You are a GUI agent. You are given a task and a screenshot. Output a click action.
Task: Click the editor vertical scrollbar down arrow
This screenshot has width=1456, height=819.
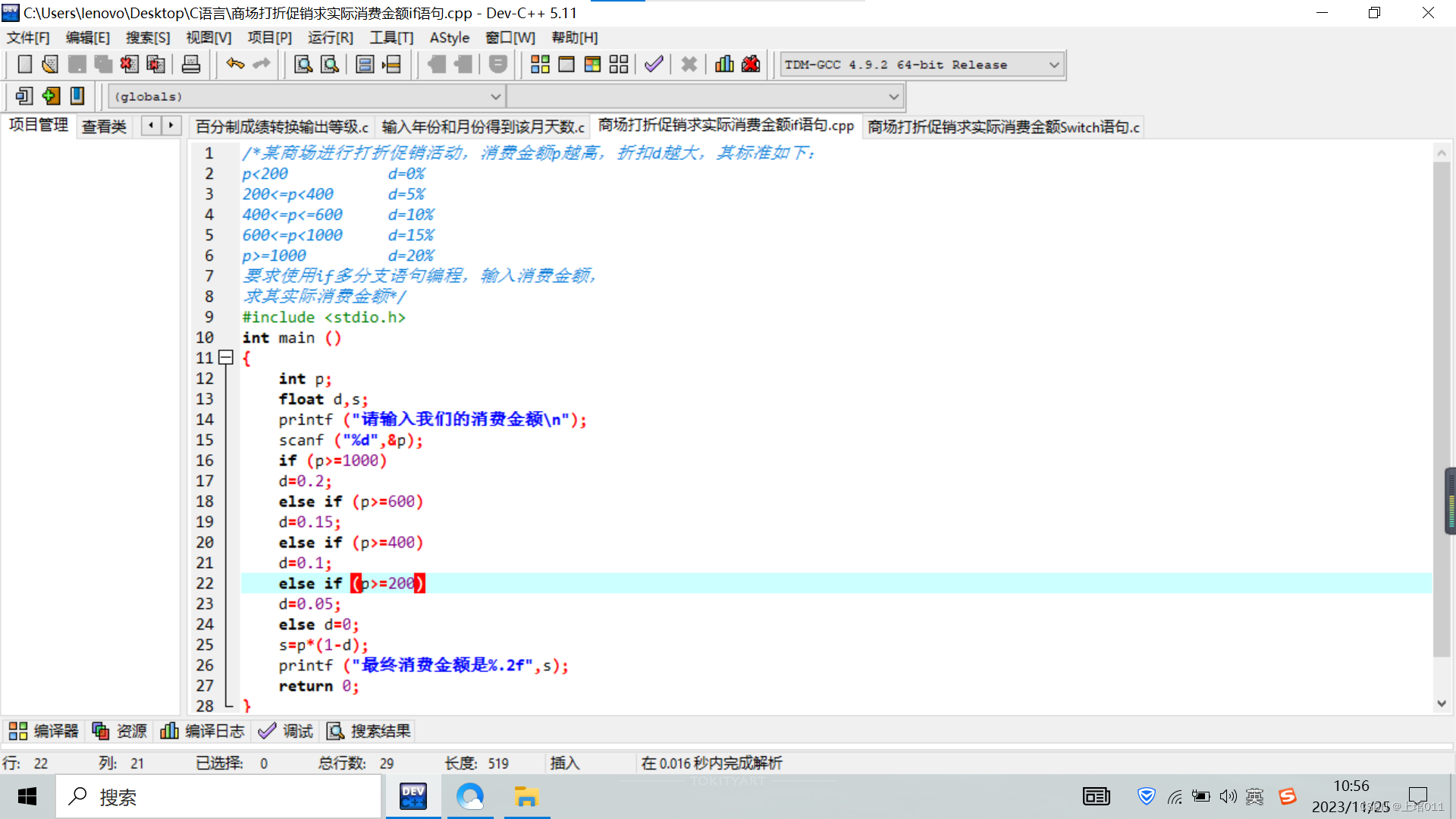pos(1442,704)
